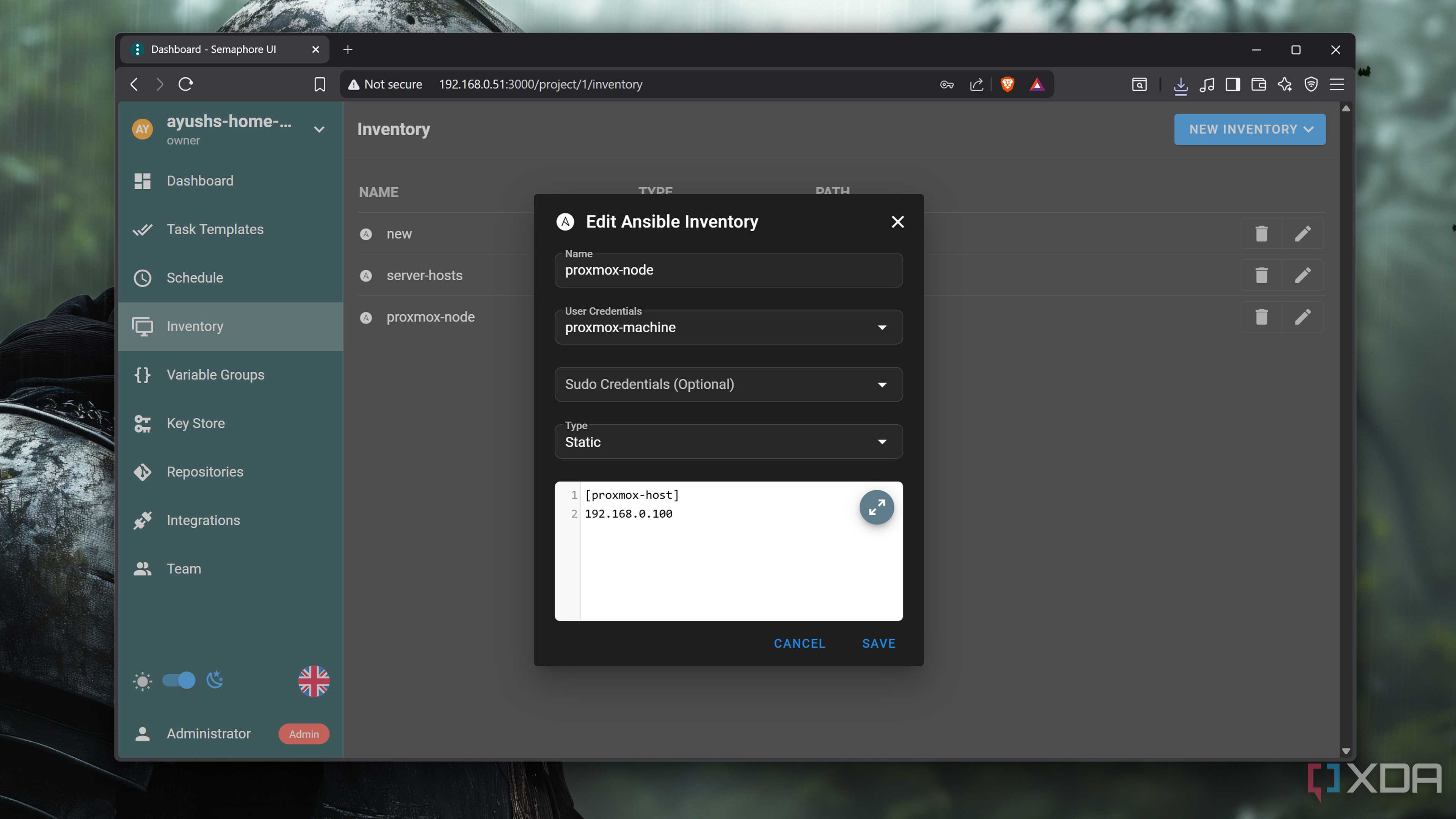
Task: Change the inventory Type dropdown
Action: tap(728, 441)
